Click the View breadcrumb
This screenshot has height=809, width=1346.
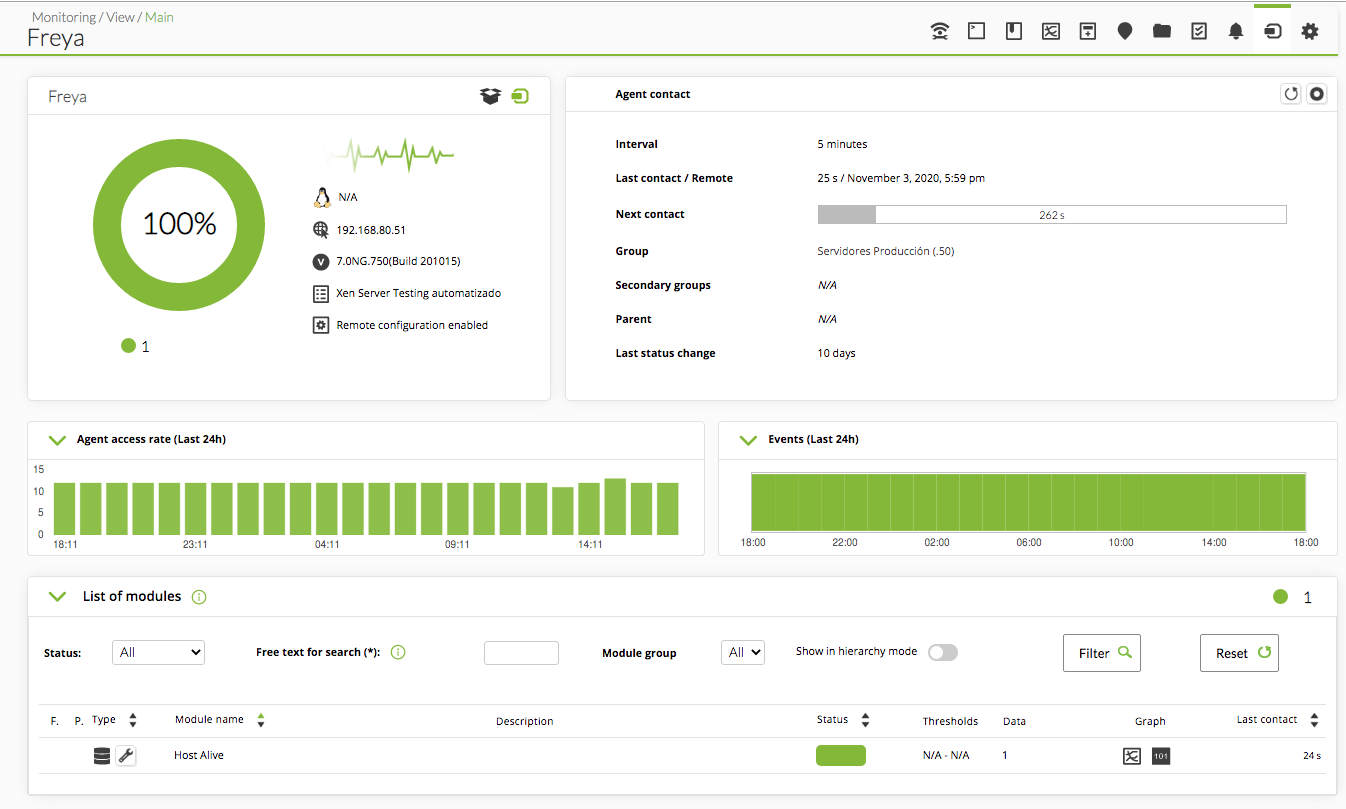121,17
